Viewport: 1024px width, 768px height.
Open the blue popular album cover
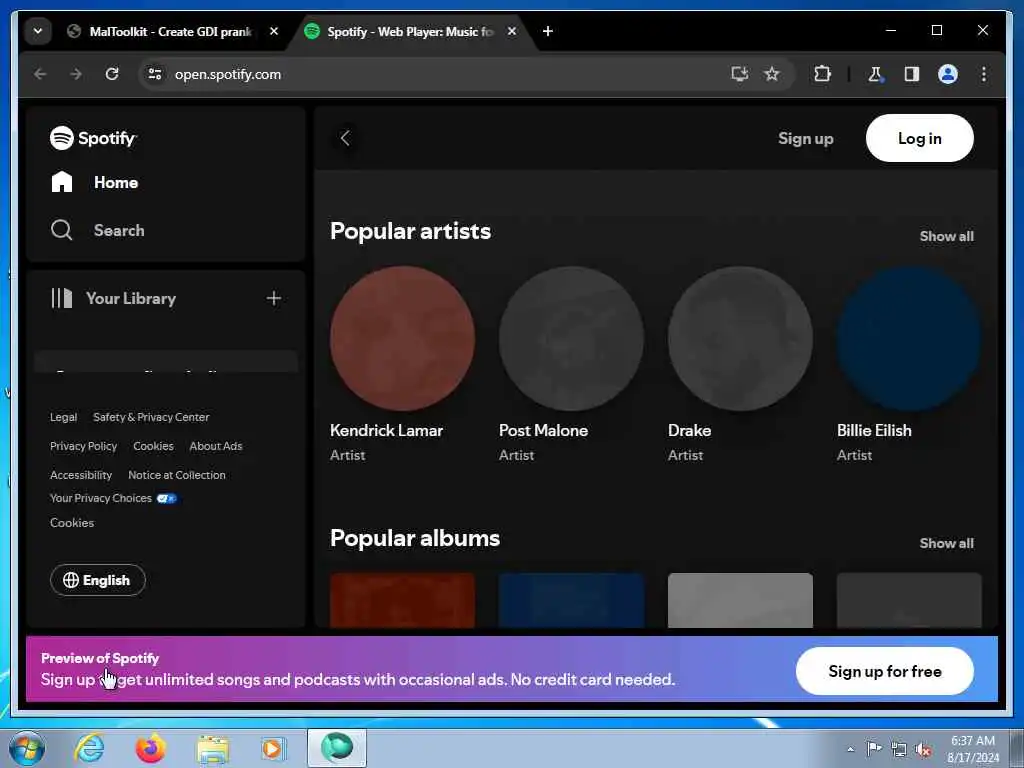click(571, 600)
